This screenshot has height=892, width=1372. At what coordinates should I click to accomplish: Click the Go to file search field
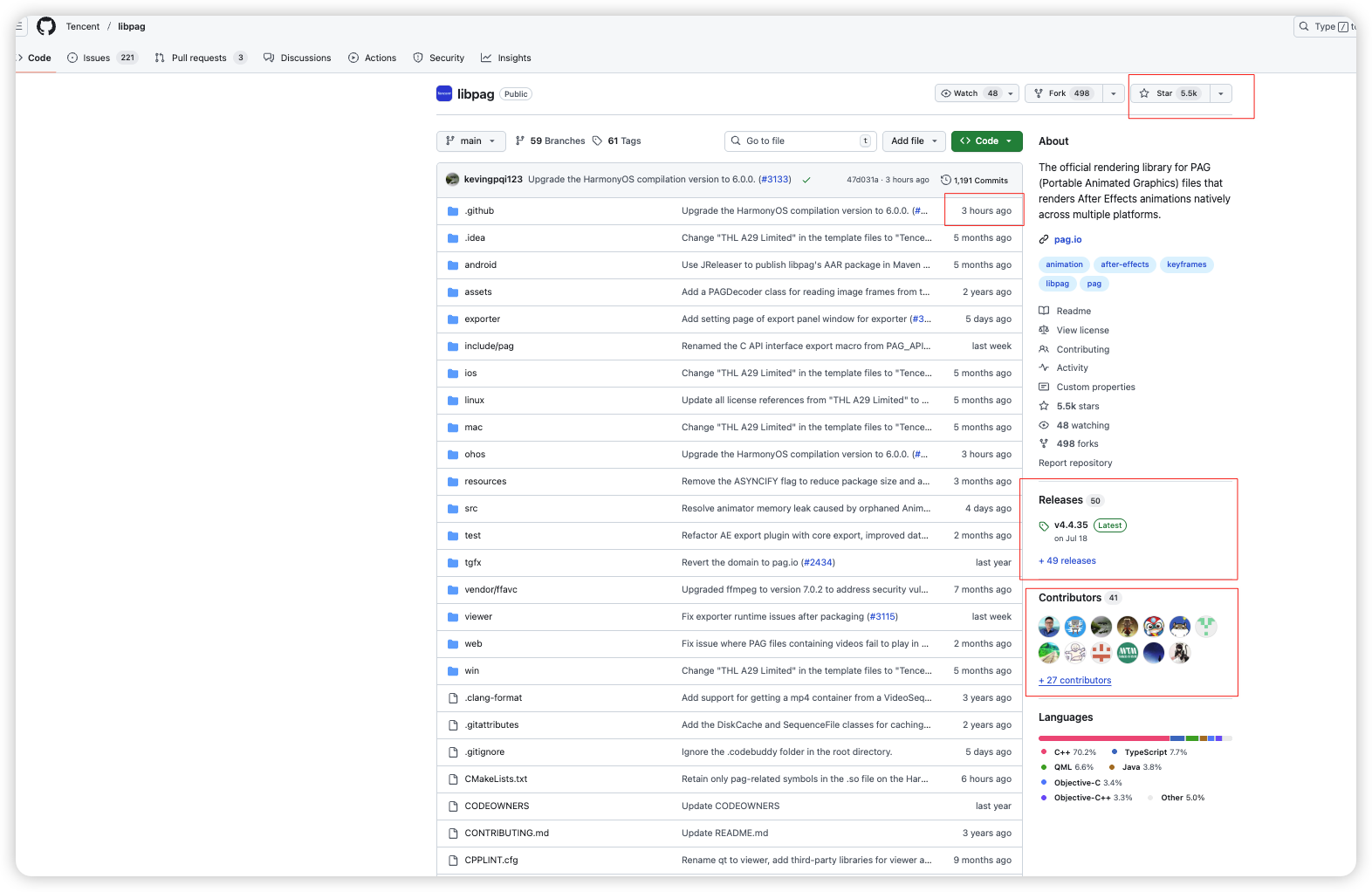click(800, 141)
